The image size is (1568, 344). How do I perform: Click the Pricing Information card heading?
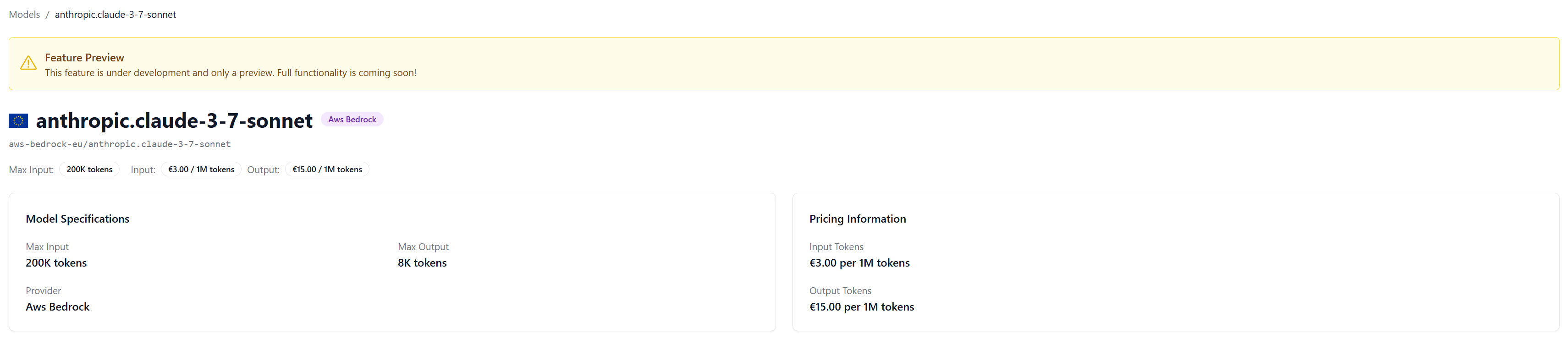click(857, 219)
